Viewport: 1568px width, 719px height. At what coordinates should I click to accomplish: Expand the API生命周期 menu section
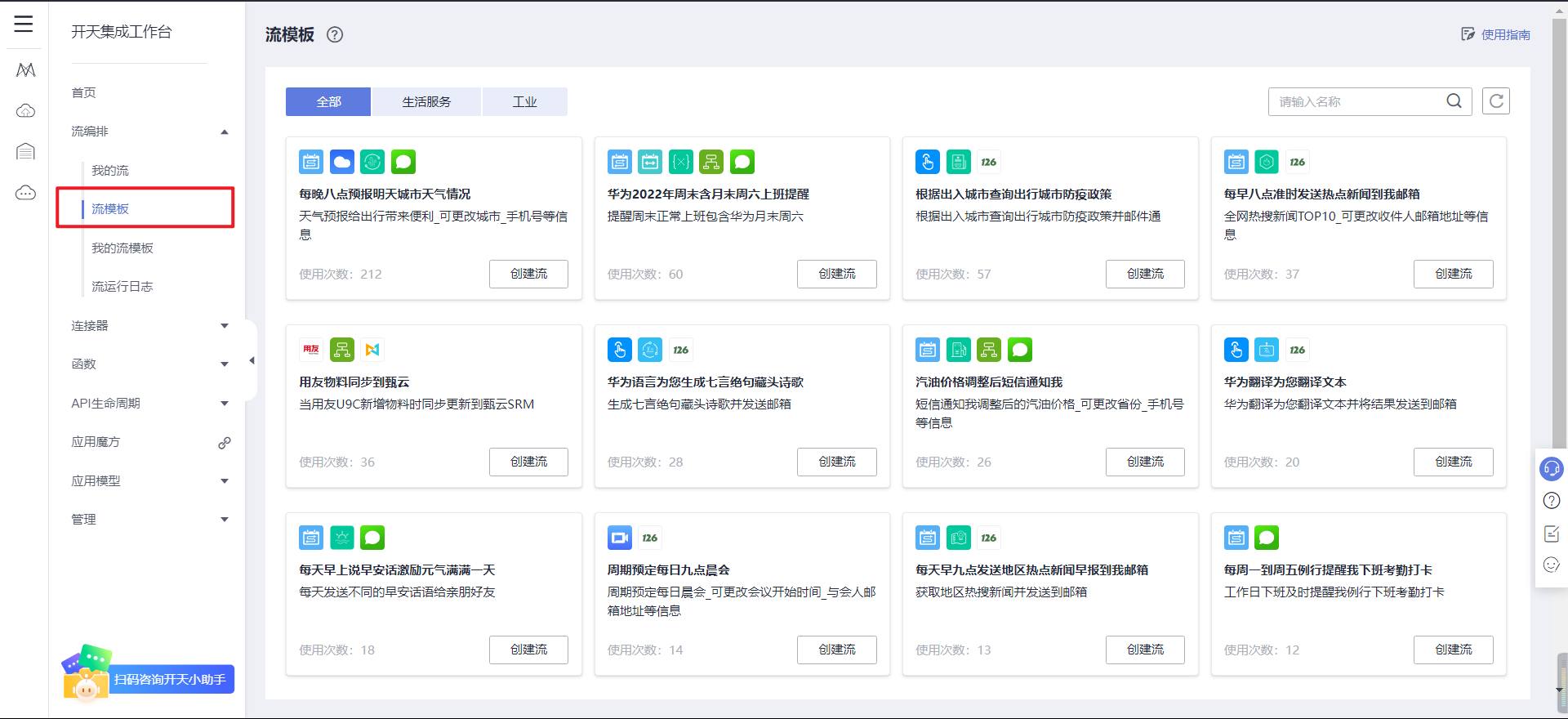225,404
